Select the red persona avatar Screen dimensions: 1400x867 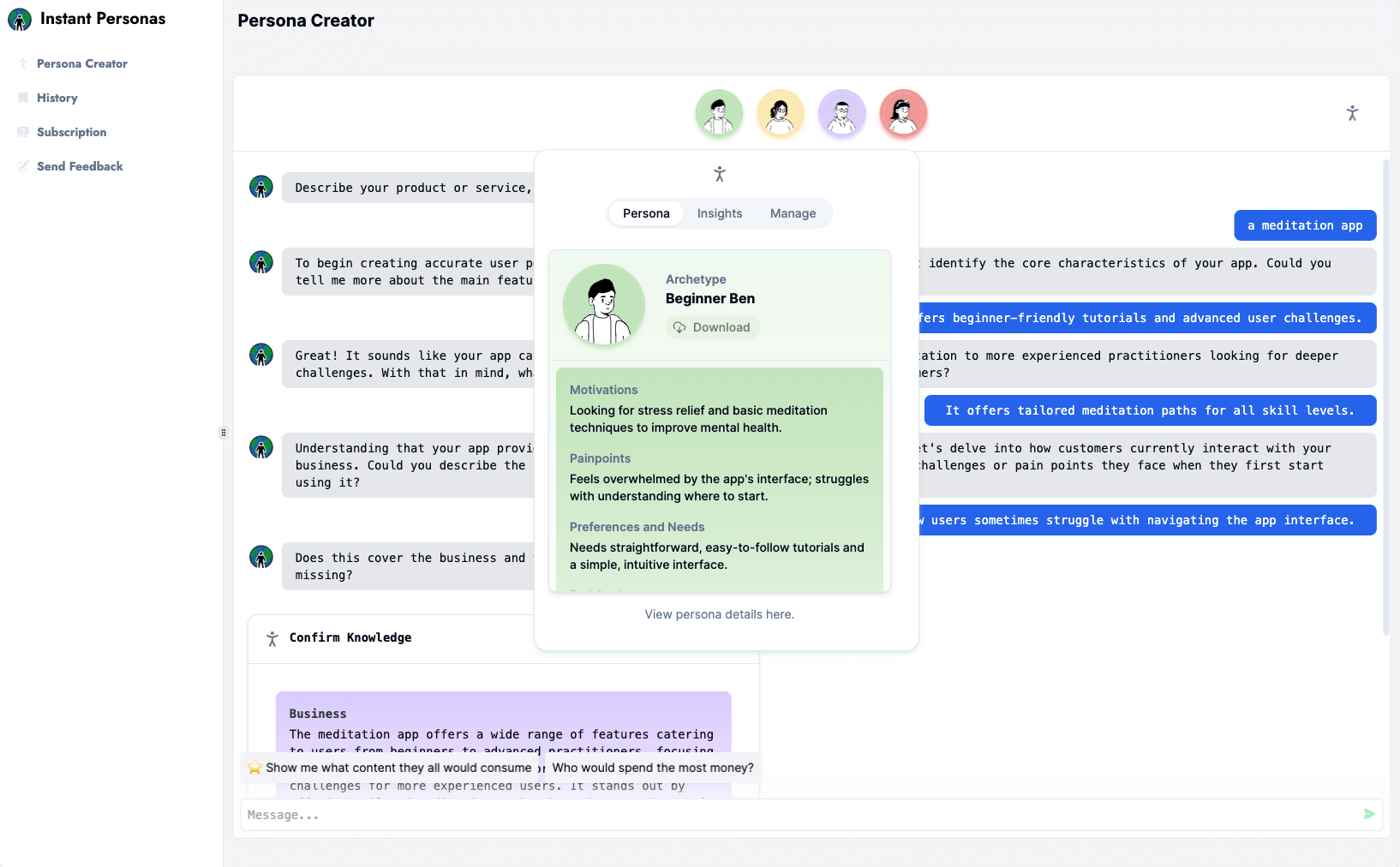pyautogui.click(x=903, y=112)
